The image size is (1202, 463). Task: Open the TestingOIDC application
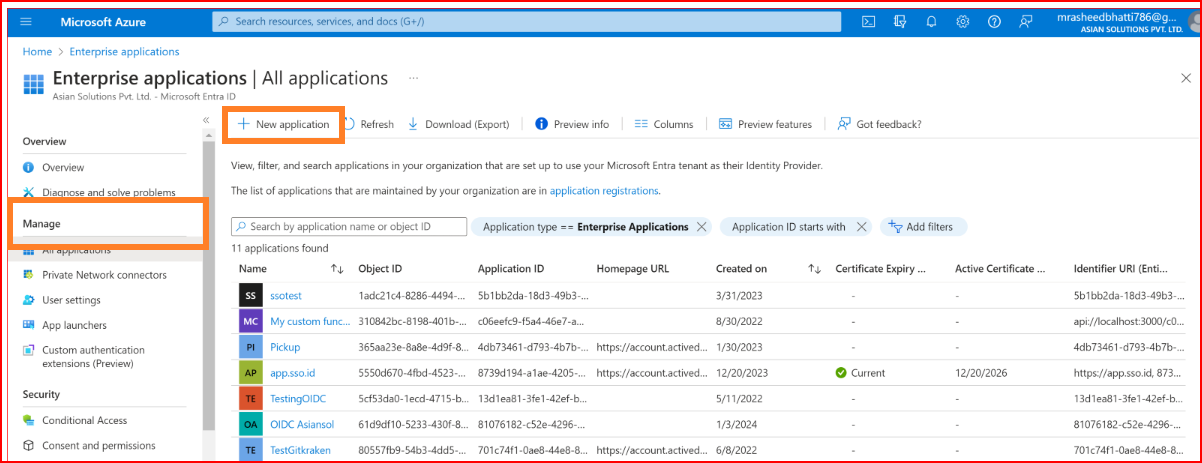[x=298, y=398]
